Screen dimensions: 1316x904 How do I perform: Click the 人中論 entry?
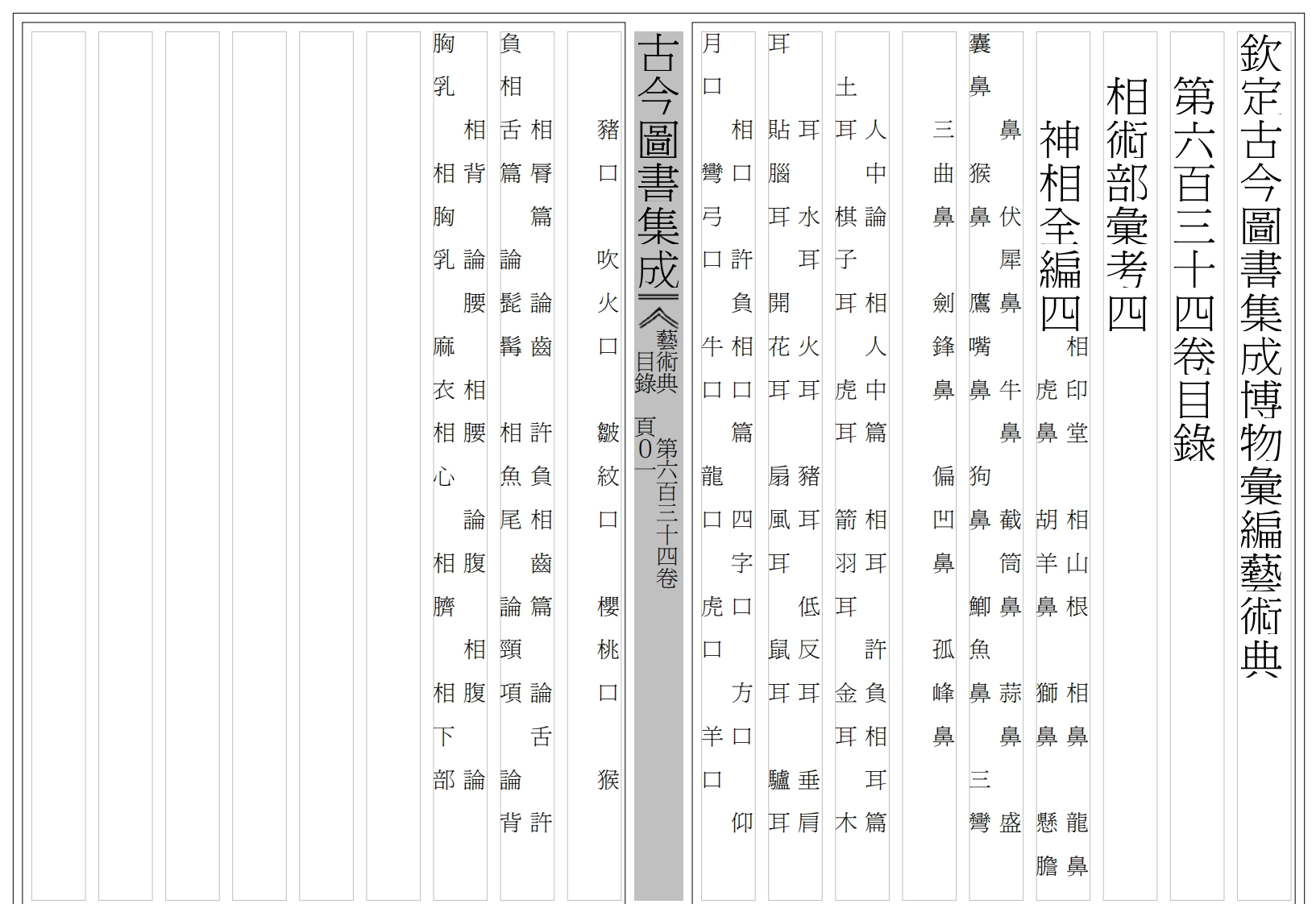pyautogui.click(x=875, y=173)
